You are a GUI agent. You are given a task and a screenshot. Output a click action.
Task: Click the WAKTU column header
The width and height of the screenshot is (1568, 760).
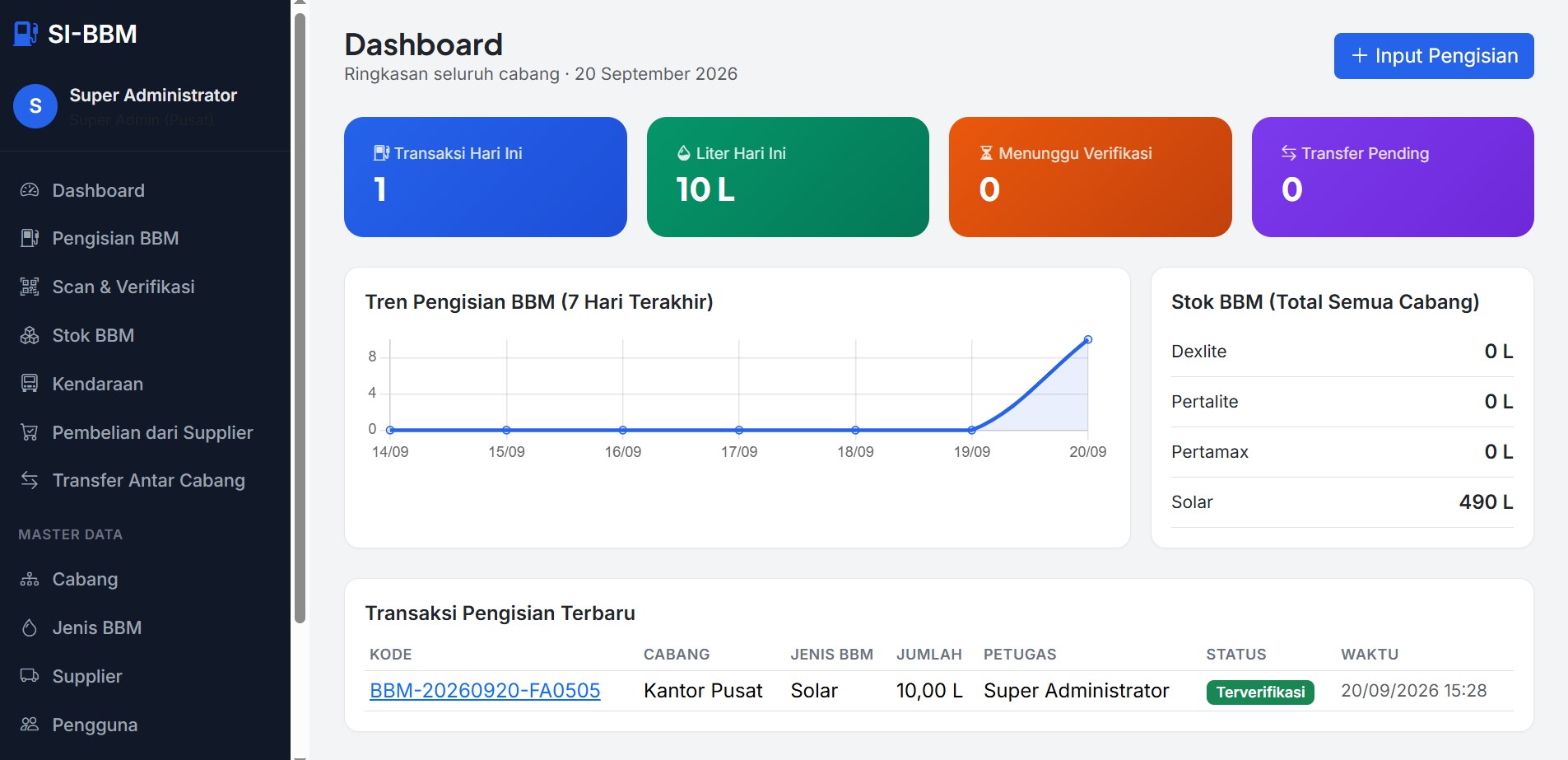1370,655
